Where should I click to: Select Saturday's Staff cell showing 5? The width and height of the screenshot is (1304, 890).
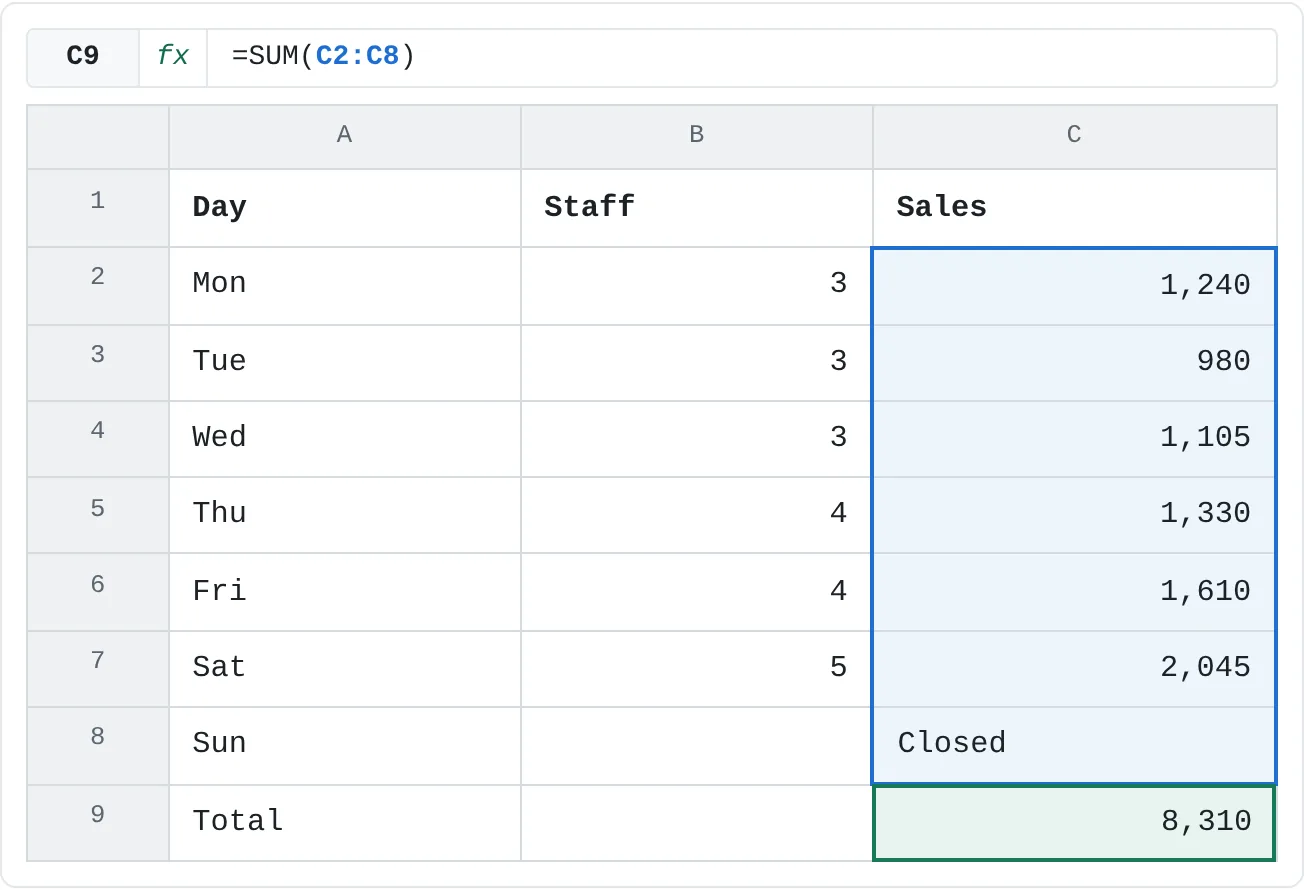pyautogui.click(x=697, y=669)
